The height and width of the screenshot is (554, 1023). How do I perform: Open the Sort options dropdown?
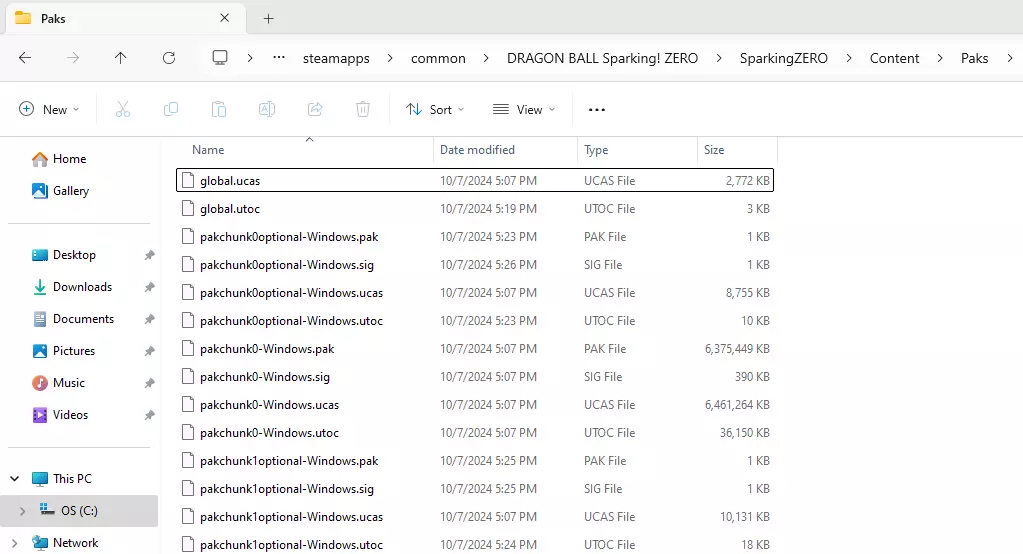[435, 110]
